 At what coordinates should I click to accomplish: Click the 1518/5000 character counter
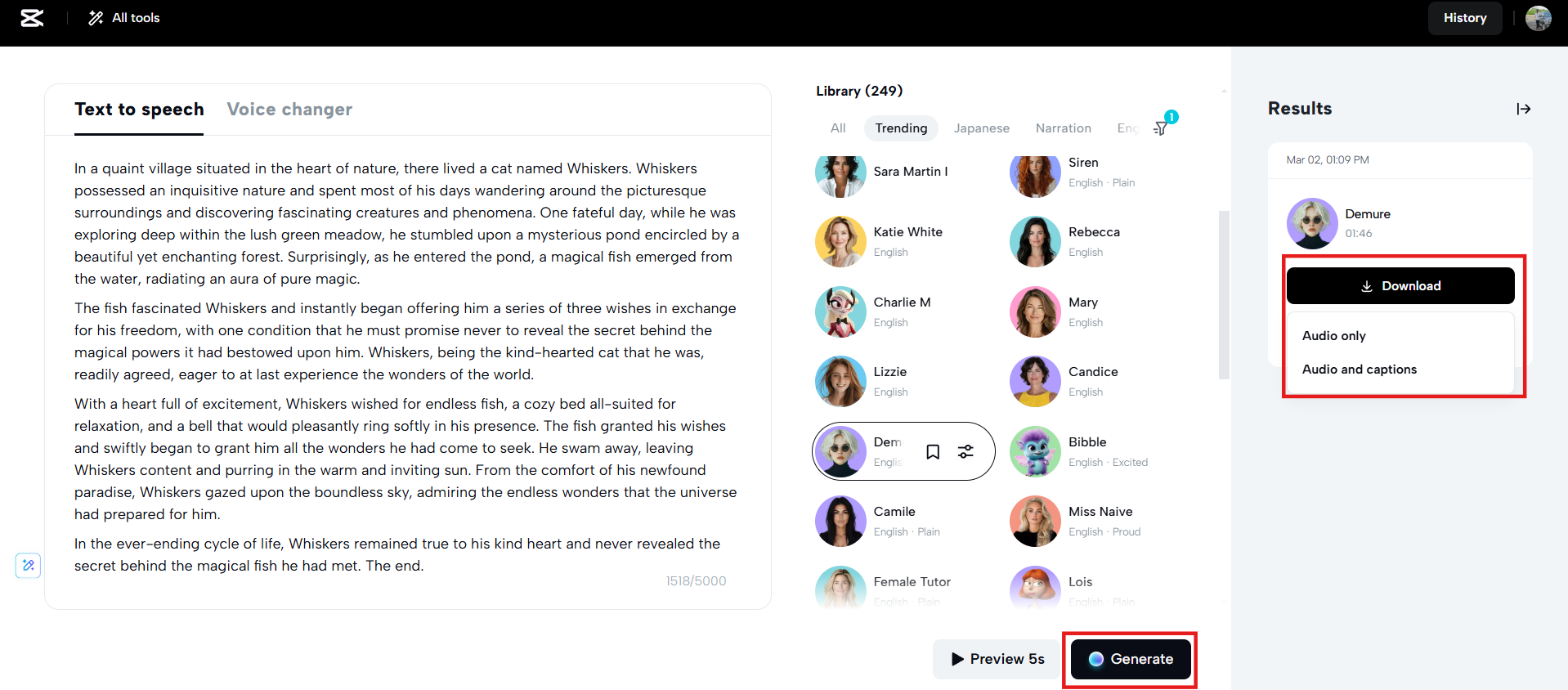click(696, 581)
